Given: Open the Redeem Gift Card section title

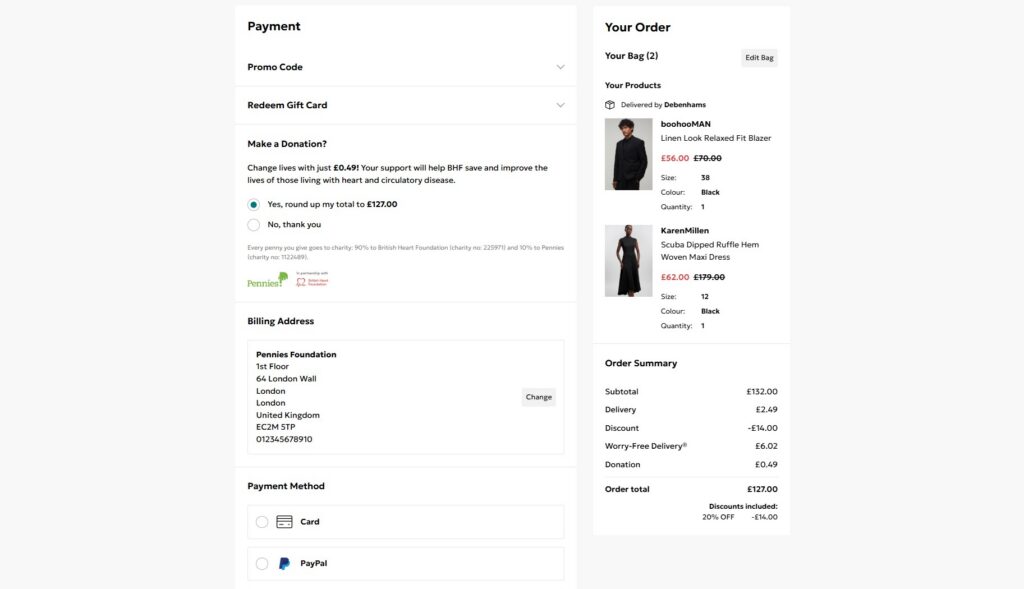Looking at the screenshot, I should [287, 105].
